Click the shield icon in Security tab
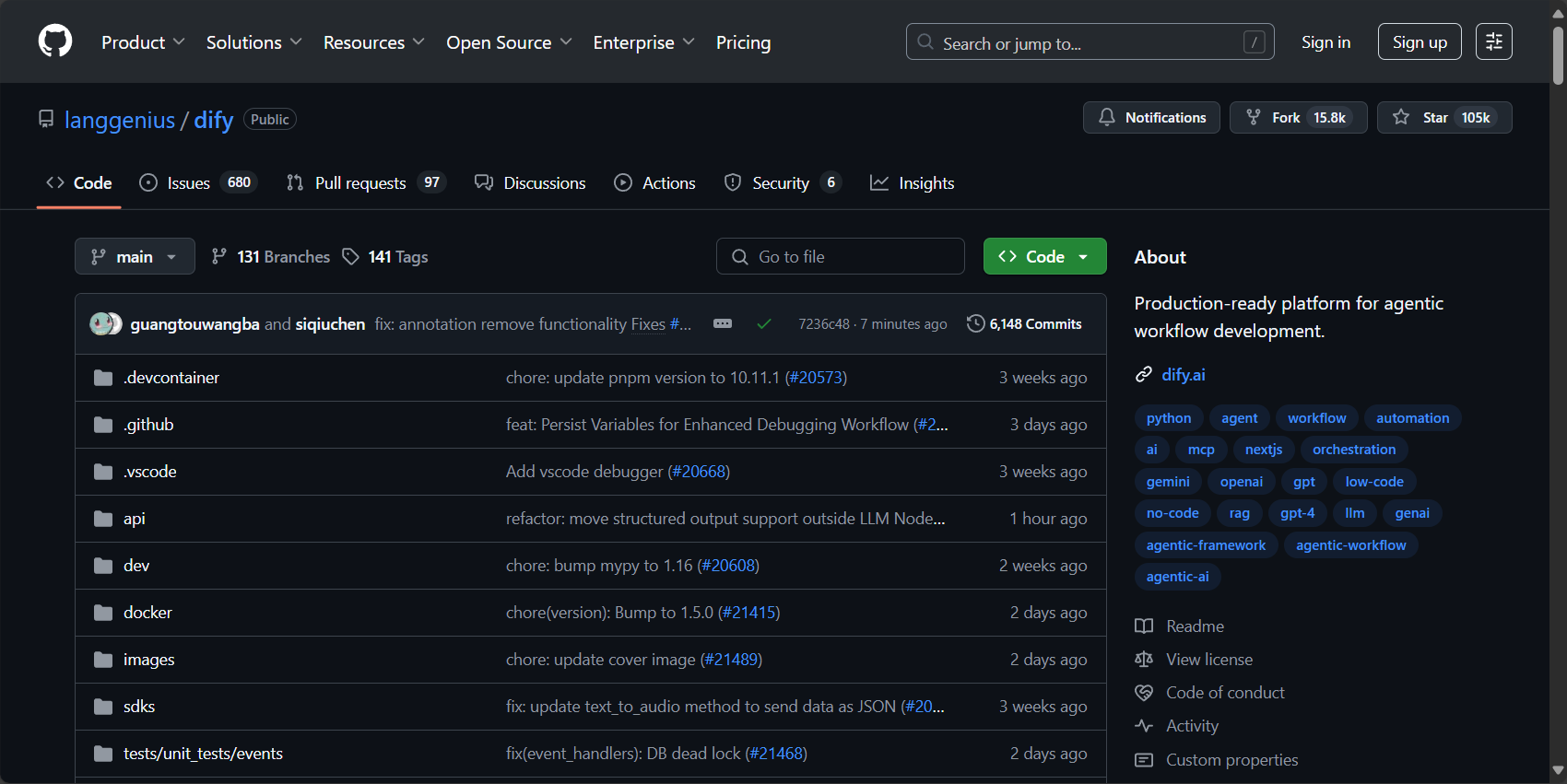The image size is (1567, 784). tap(733, 182)
